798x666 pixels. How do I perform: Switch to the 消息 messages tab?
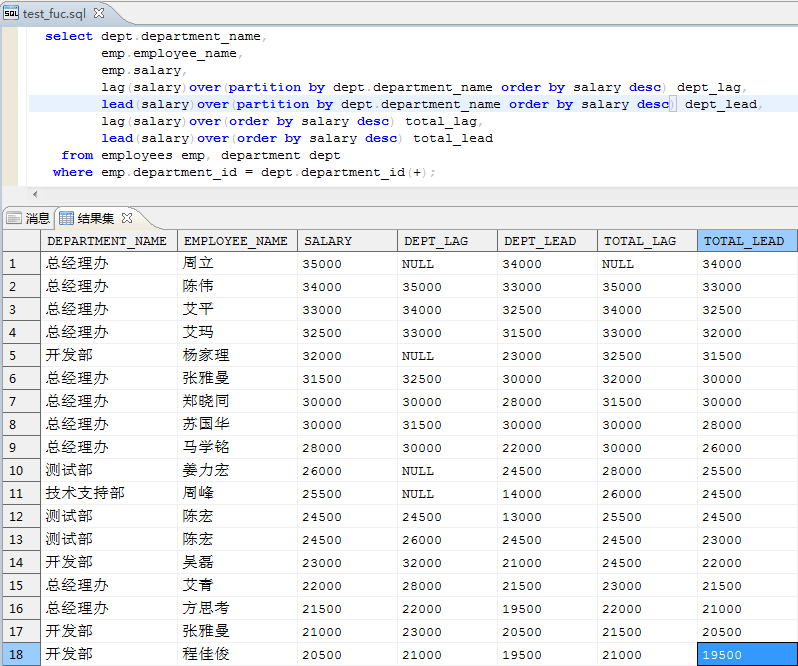28,218
